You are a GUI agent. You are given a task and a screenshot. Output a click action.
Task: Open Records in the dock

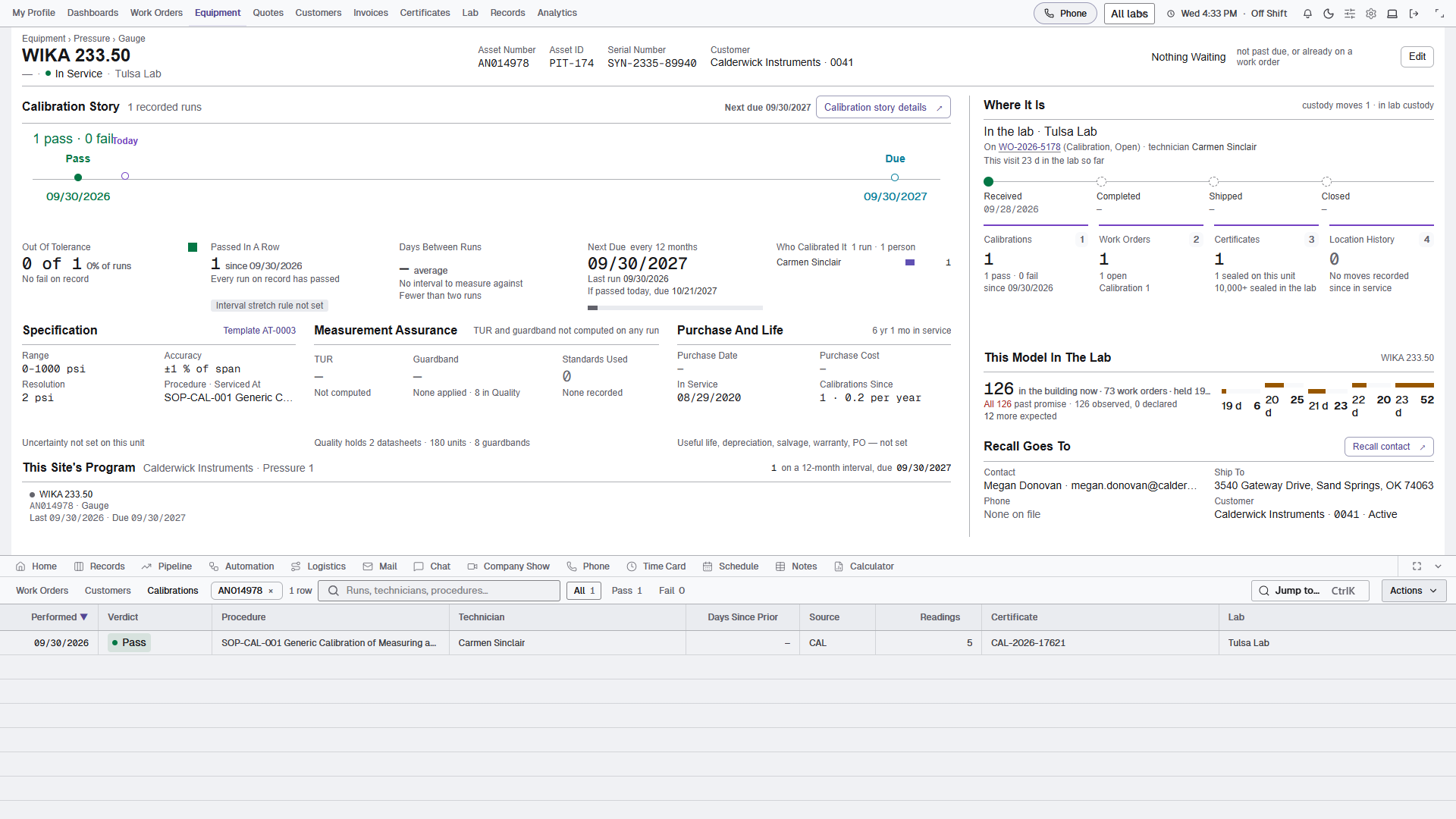(x=99, y=566)
